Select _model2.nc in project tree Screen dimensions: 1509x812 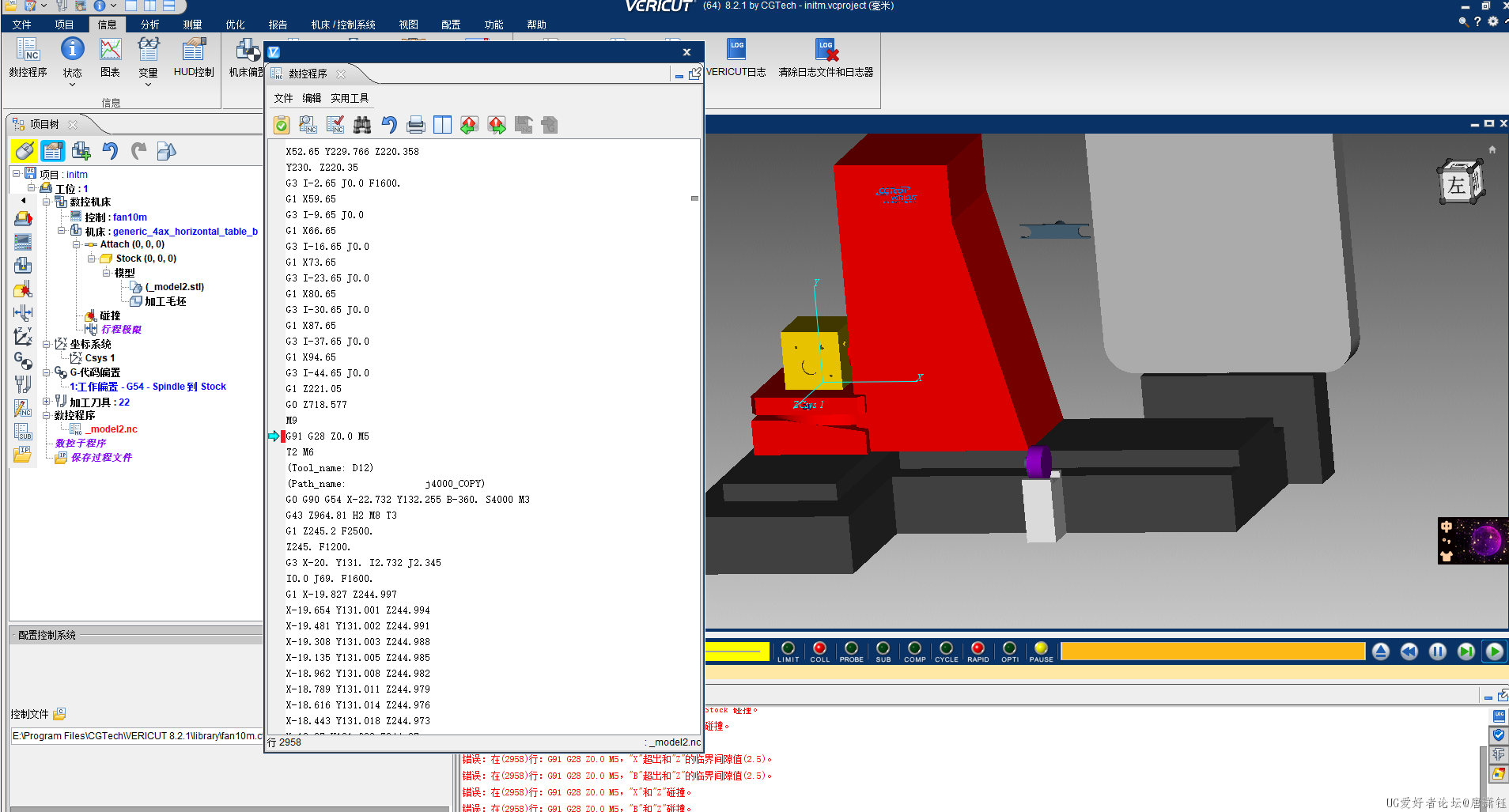click(112, 429)
